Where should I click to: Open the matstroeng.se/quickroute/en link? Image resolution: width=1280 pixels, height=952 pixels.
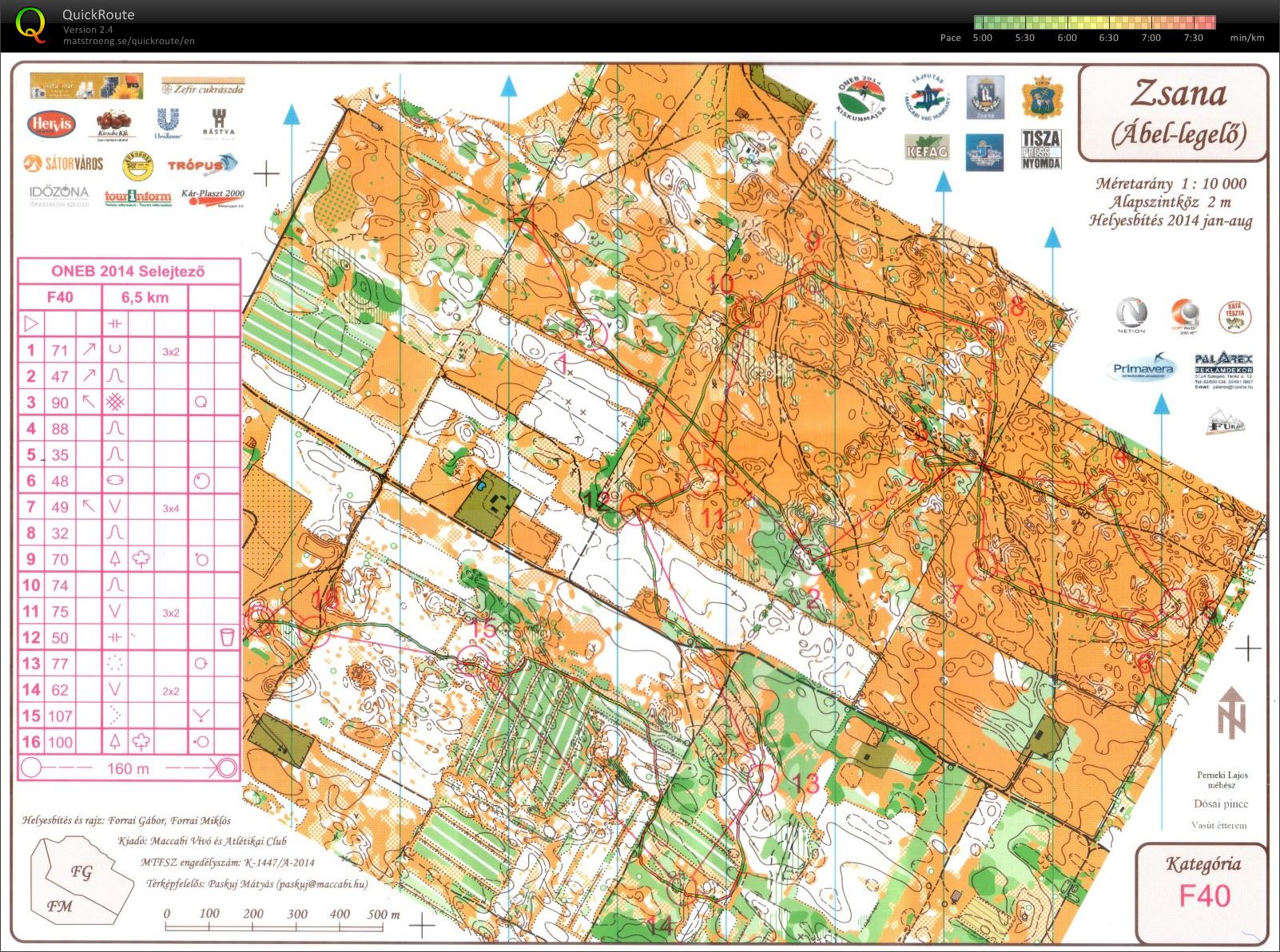(x=129, y=42)
